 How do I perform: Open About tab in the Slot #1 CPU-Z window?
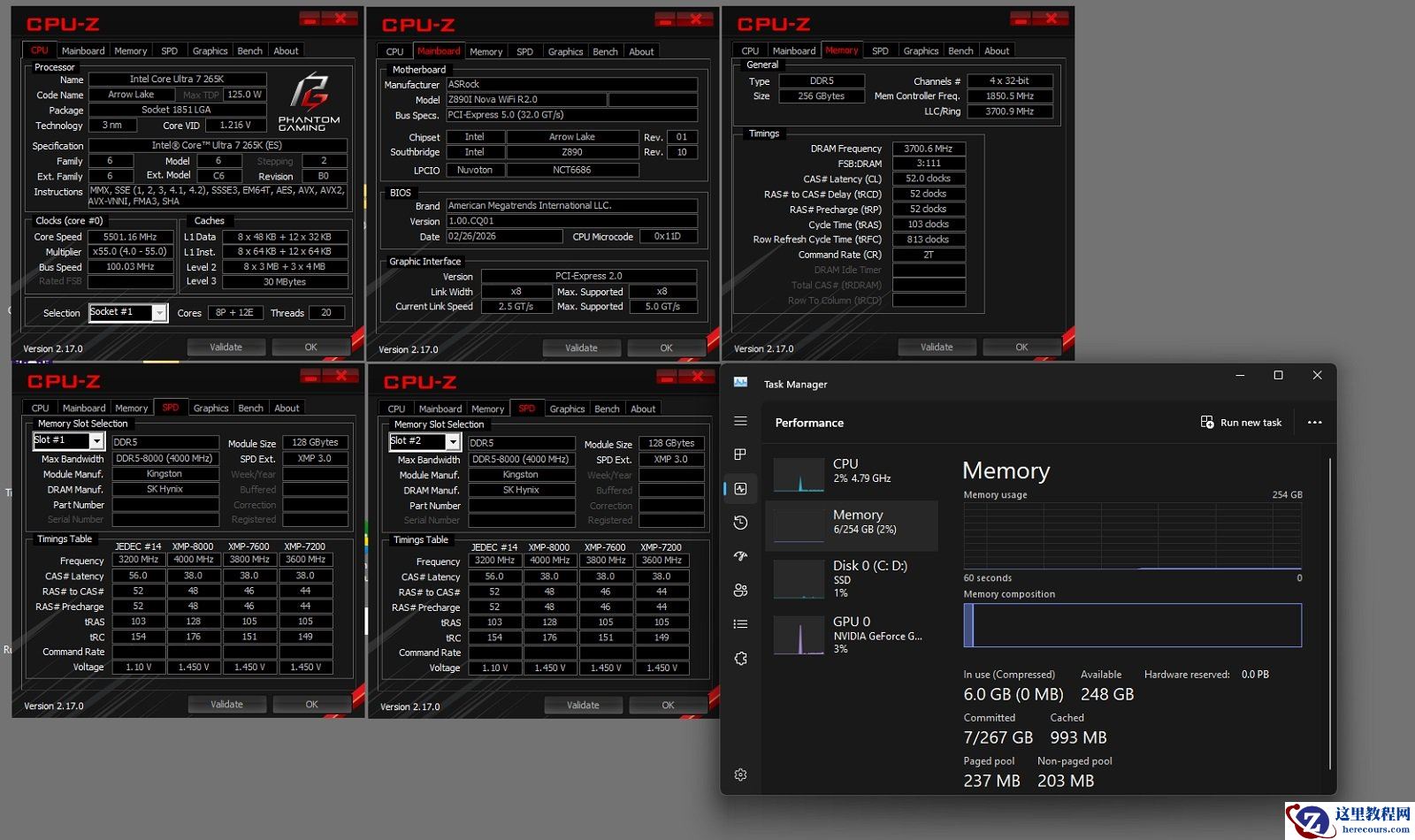coord(287,408)
